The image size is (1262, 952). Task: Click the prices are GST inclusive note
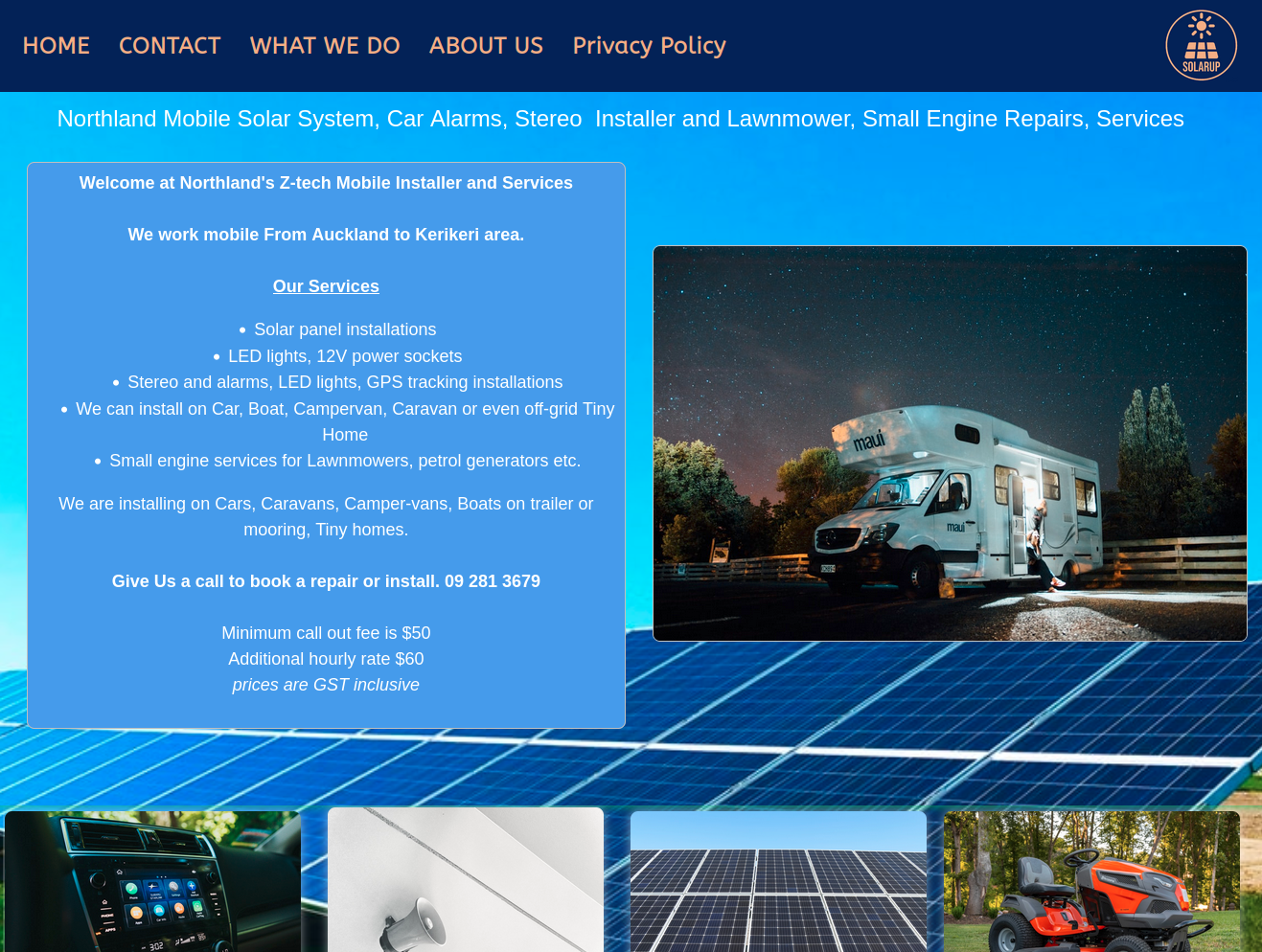pos(326,685)
